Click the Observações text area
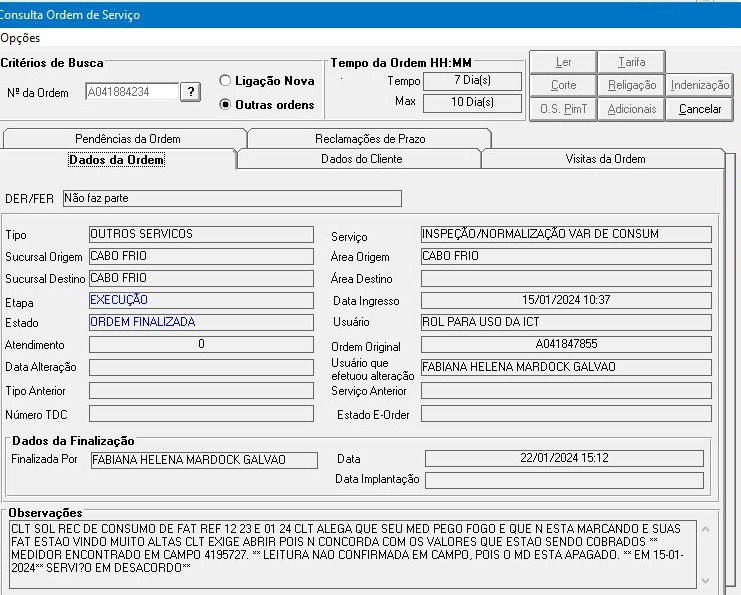 353,554
